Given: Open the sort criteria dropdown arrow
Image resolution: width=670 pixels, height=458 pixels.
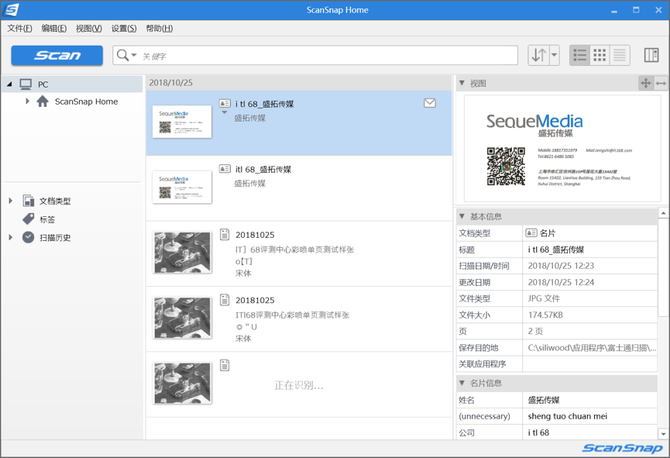Looking at the screenshot, I should click(553, 55).
